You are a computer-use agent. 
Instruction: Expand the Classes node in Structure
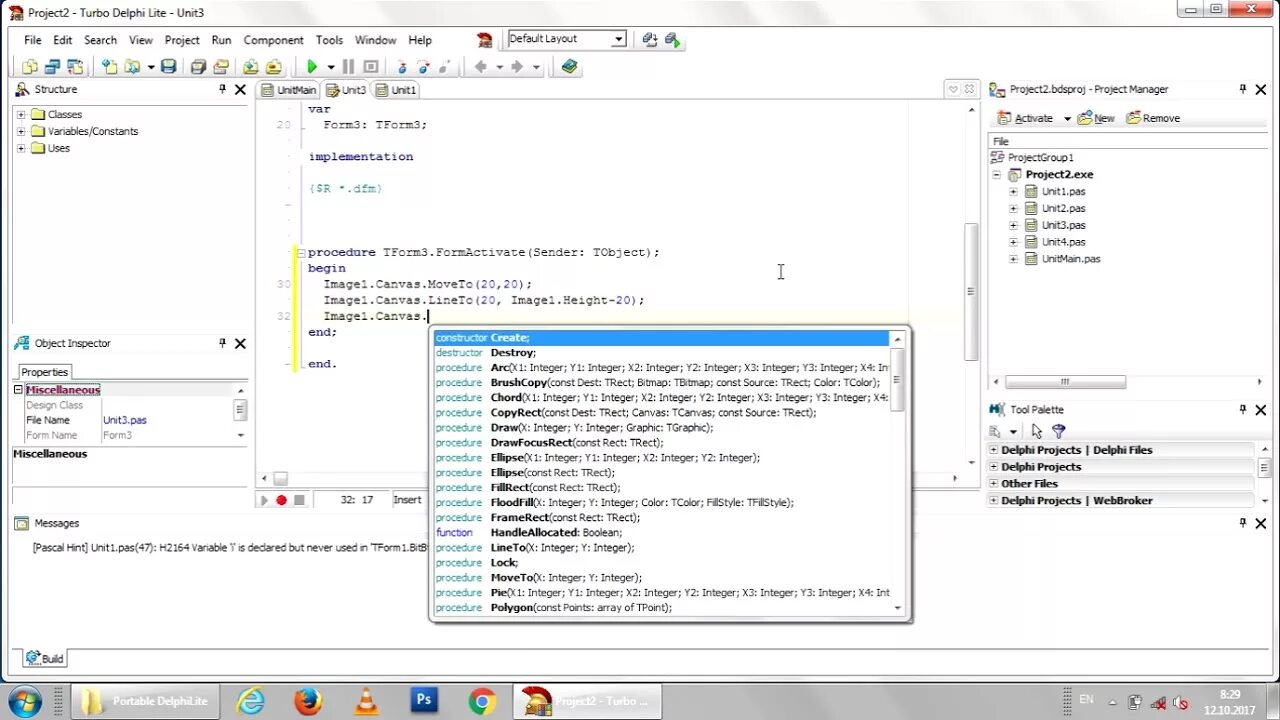[21, 115]
